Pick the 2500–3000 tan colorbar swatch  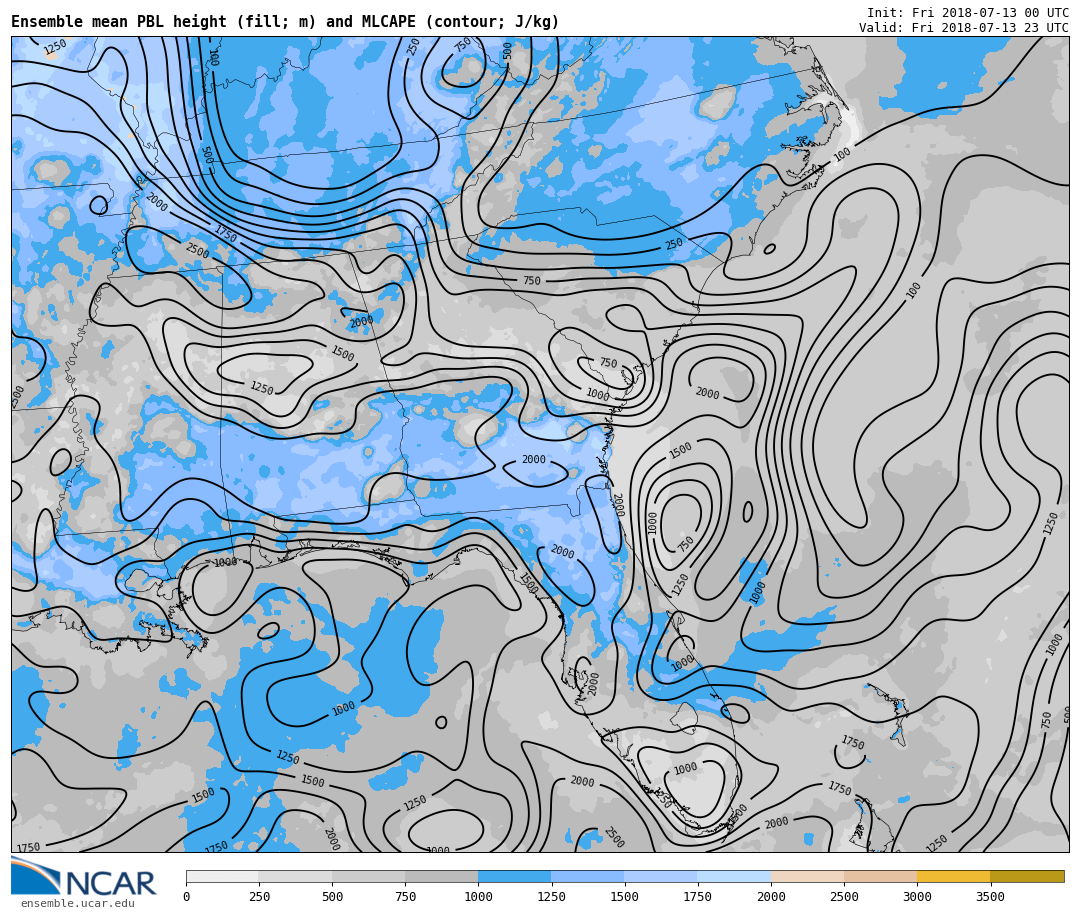[x=880, y=876]
